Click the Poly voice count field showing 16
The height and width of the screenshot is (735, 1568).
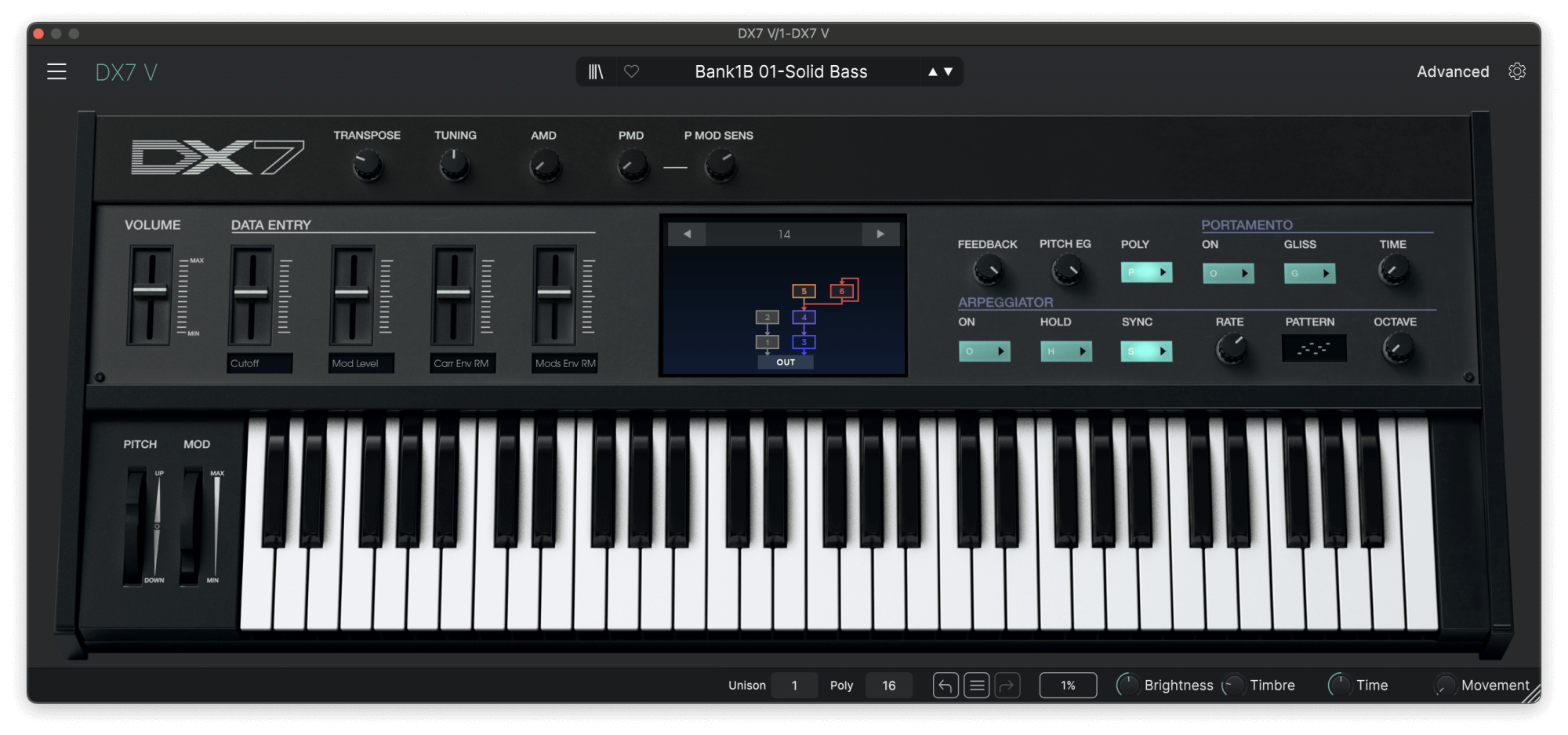888,685
